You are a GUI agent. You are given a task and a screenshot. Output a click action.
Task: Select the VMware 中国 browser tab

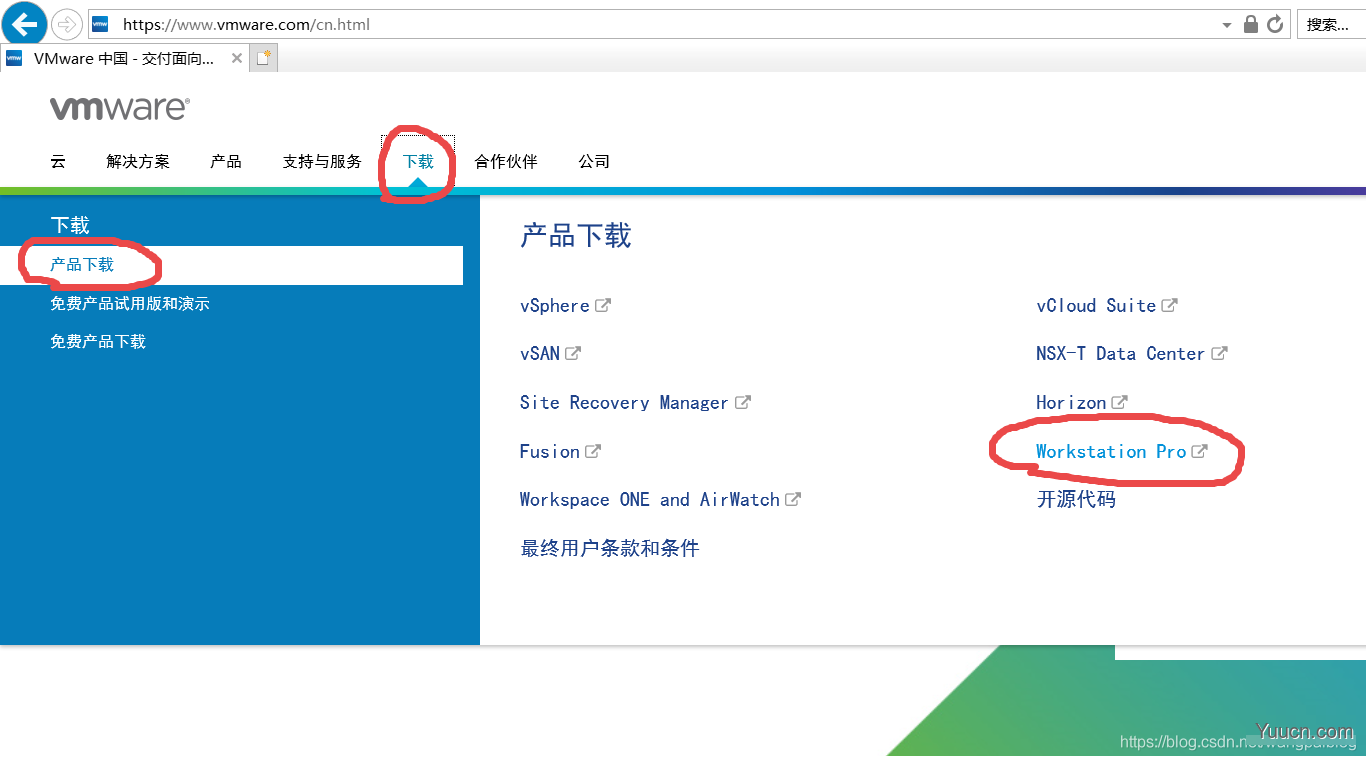pyautogui.click(x=124, y=58)
